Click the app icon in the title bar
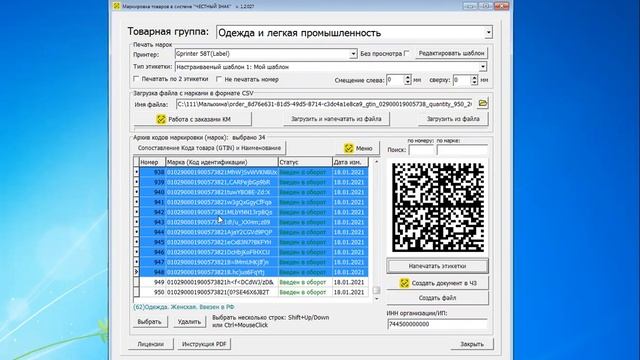 (117, 6)
